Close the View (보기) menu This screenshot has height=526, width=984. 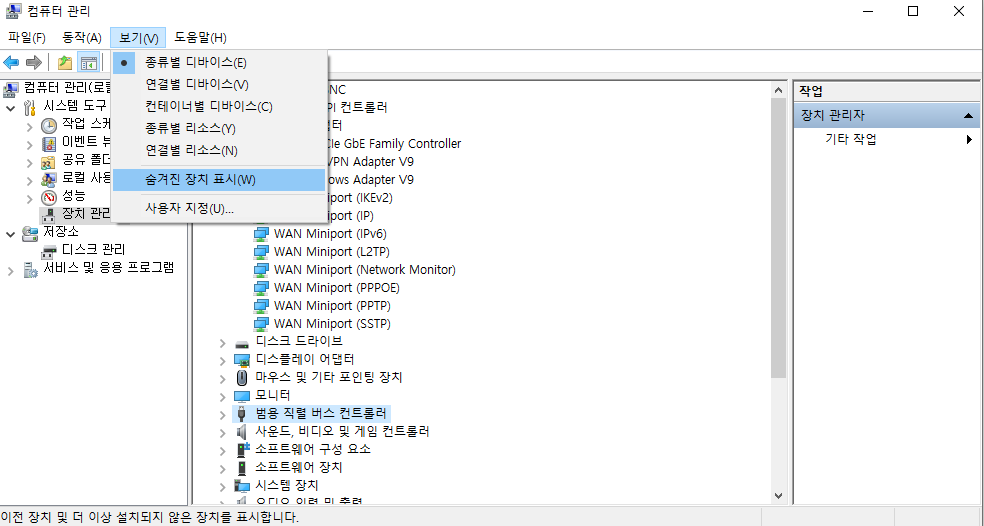pos(138,38)
